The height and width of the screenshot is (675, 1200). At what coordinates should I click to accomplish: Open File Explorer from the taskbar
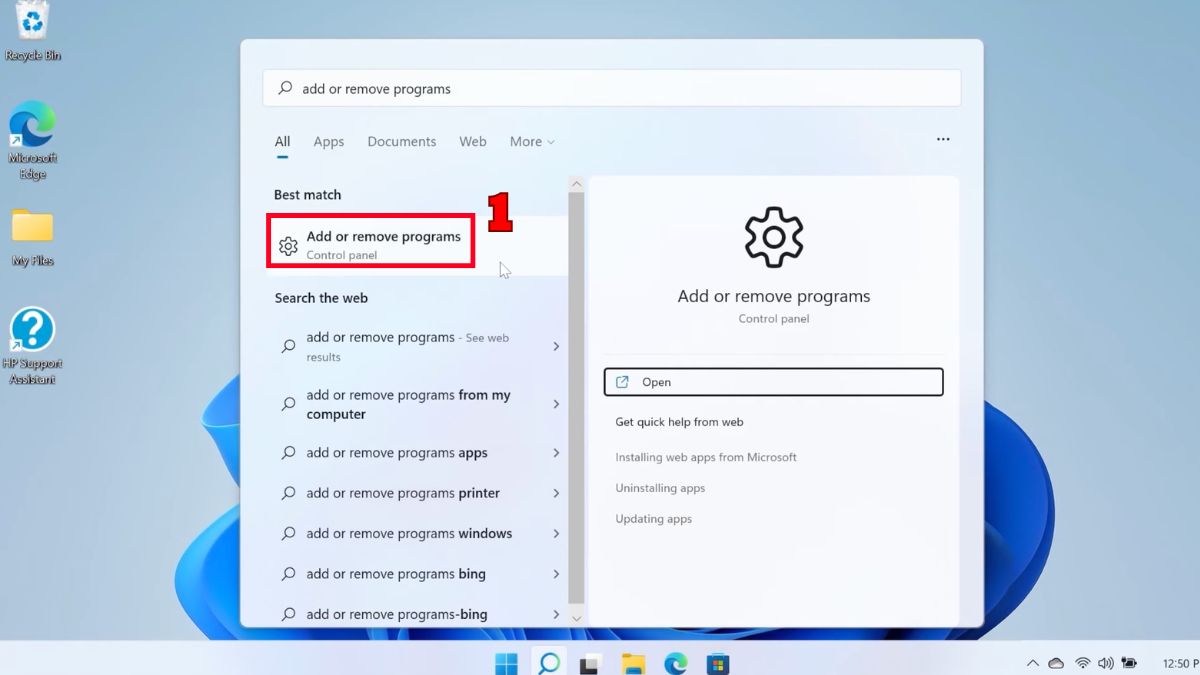click(x=633, y=663)
